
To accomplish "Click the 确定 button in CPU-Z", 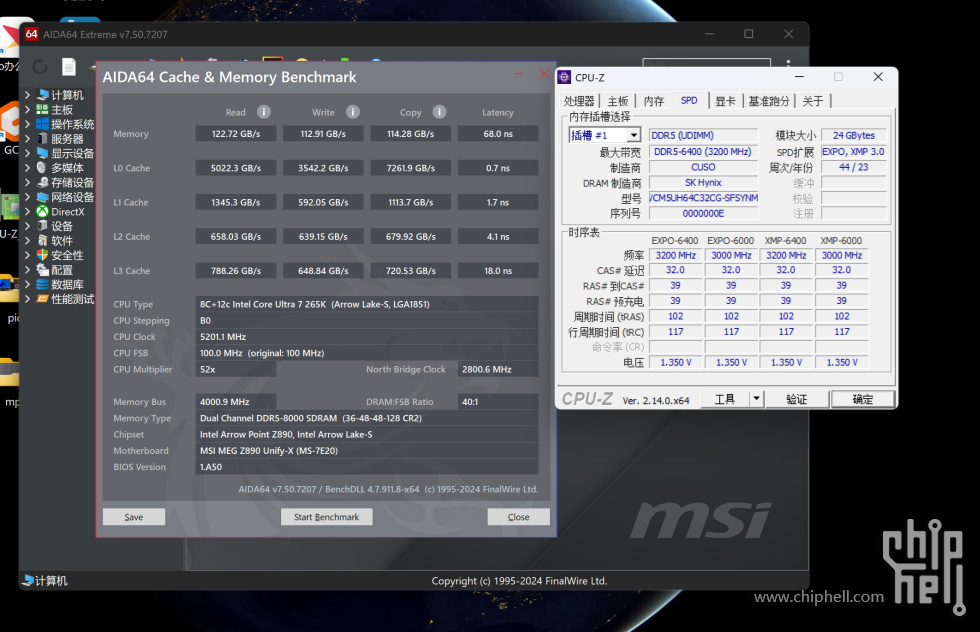I will (x=862, y=399).
